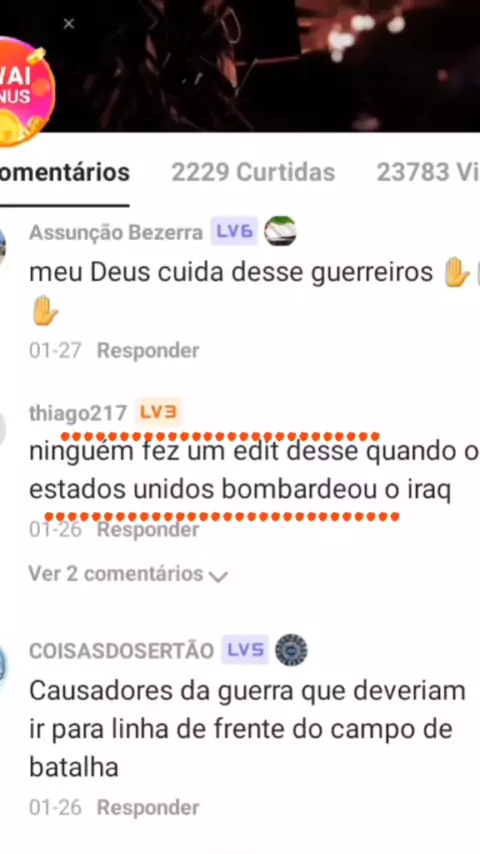
Task: Reply to Assunção Bezerra's comment
Action: click(x=148, y=350)
